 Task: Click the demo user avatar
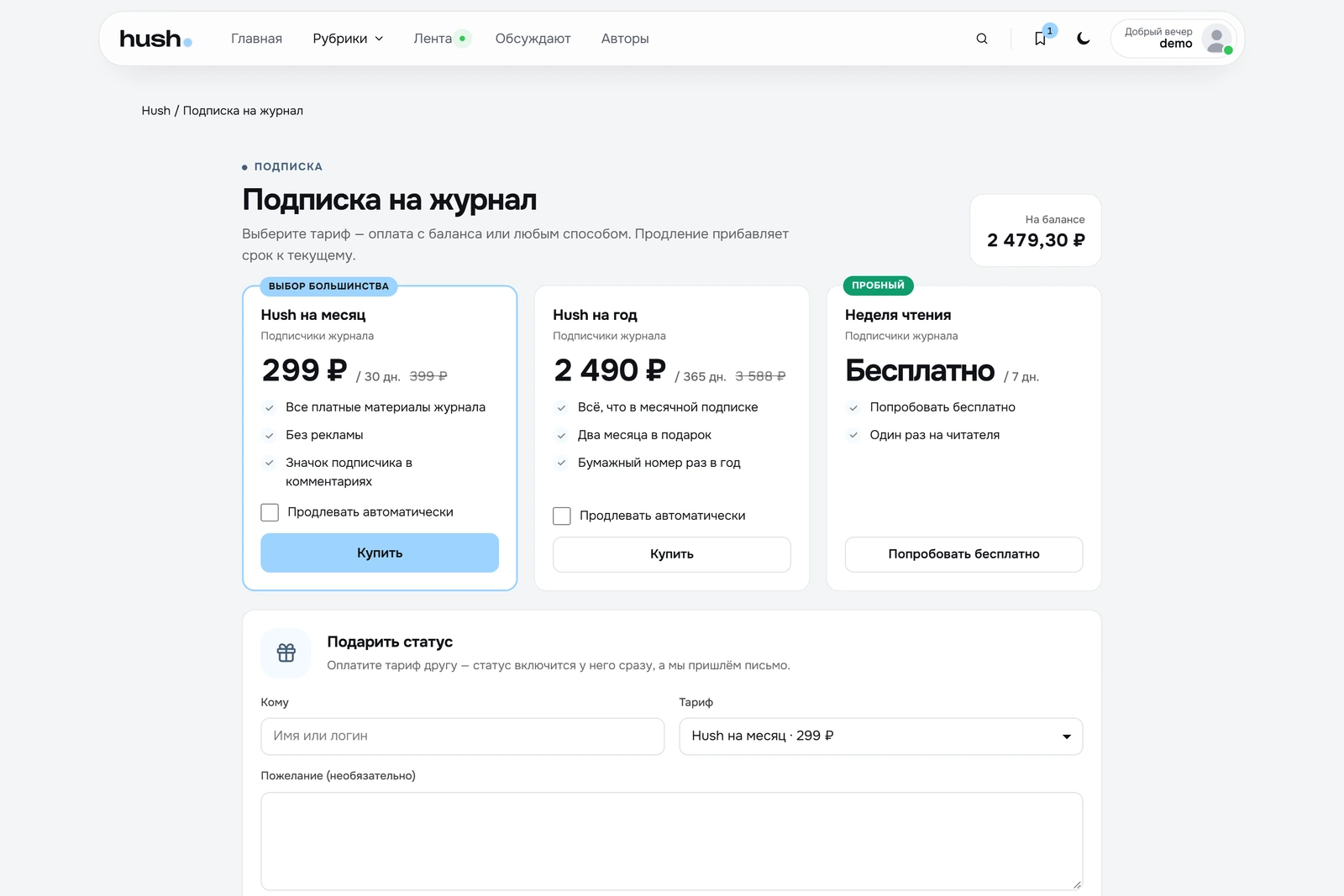tap(1216, 39)
